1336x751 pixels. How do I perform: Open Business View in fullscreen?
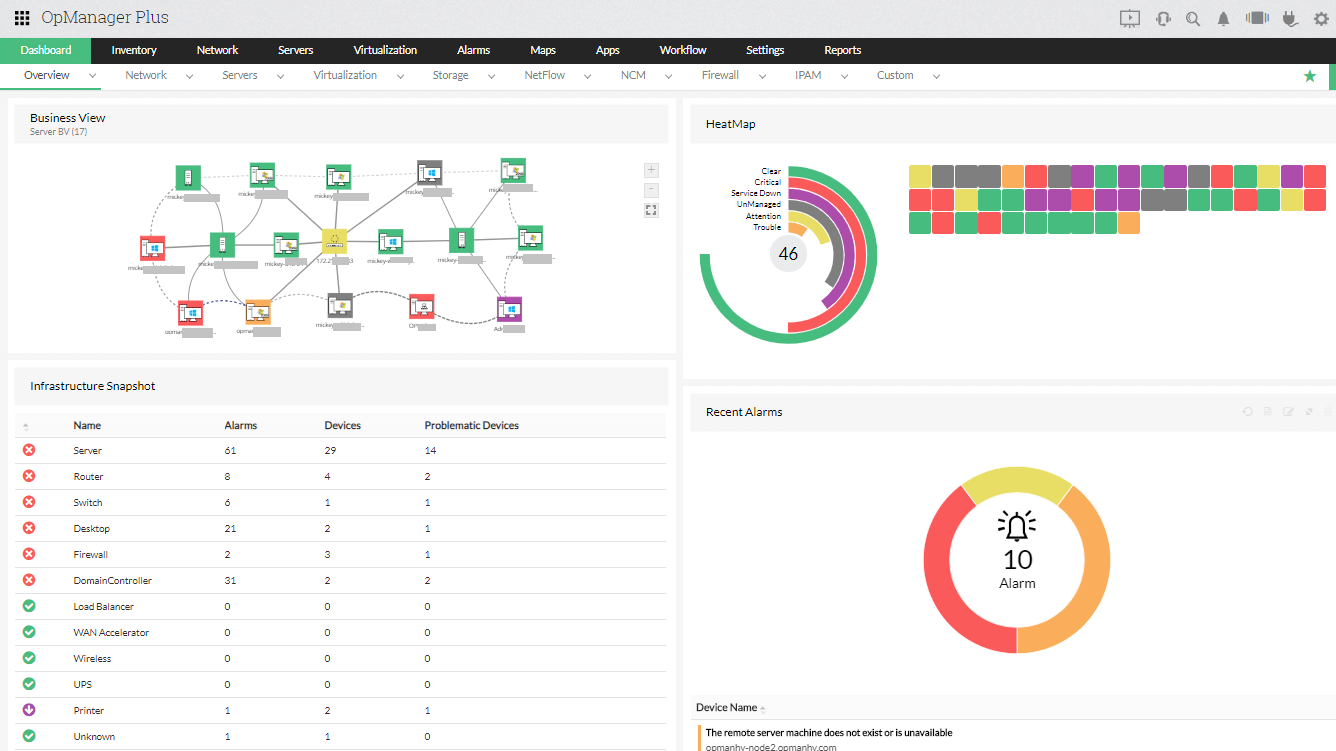[x=651, y=210]
